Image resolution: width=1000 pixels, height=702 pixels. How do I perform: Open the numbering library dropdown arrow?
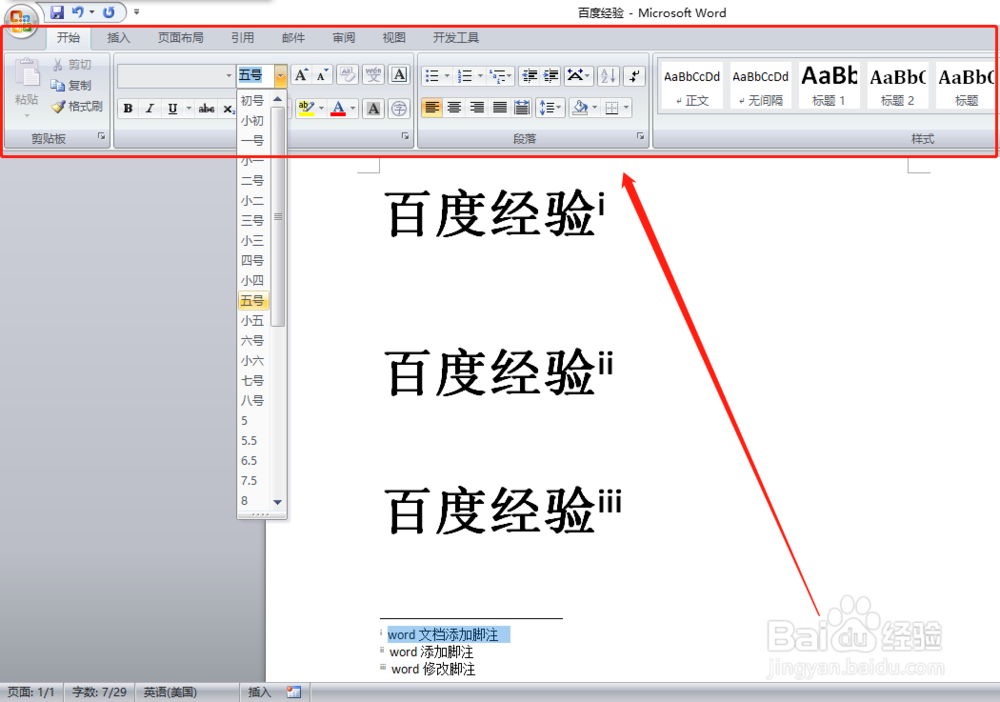[480, 77]
